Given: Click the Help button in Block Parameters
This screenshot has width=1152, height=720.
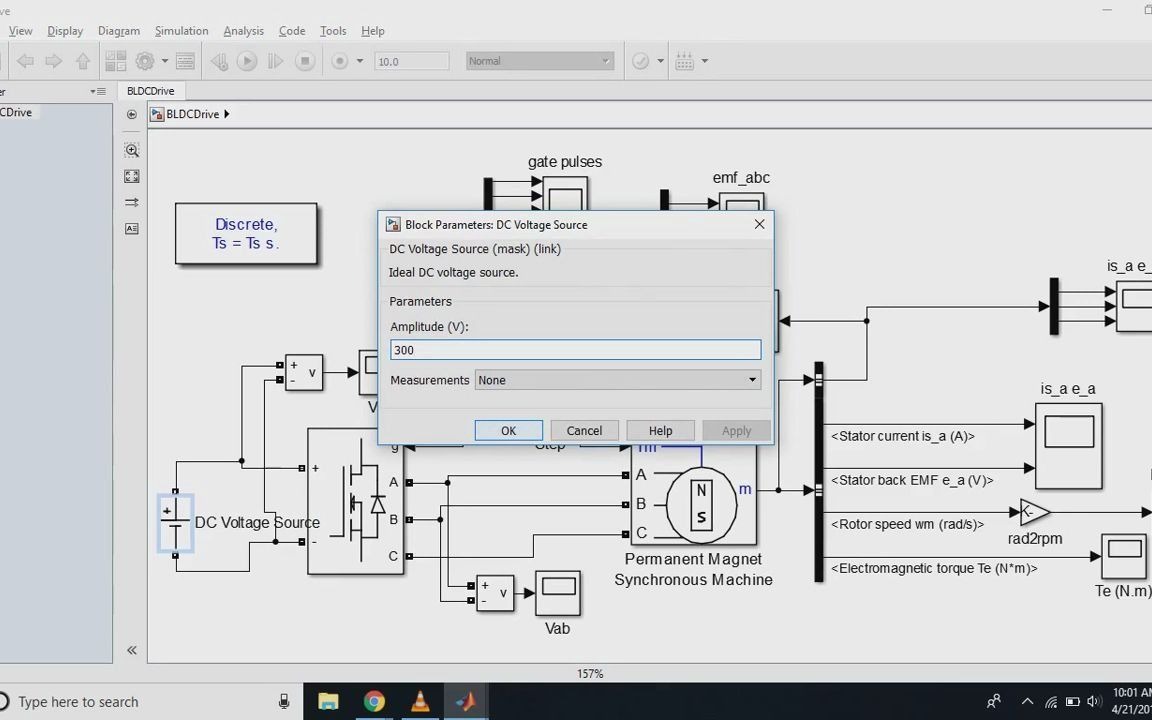Looking at the screenshot, I should pyautogui.click(x=660, y=430).
